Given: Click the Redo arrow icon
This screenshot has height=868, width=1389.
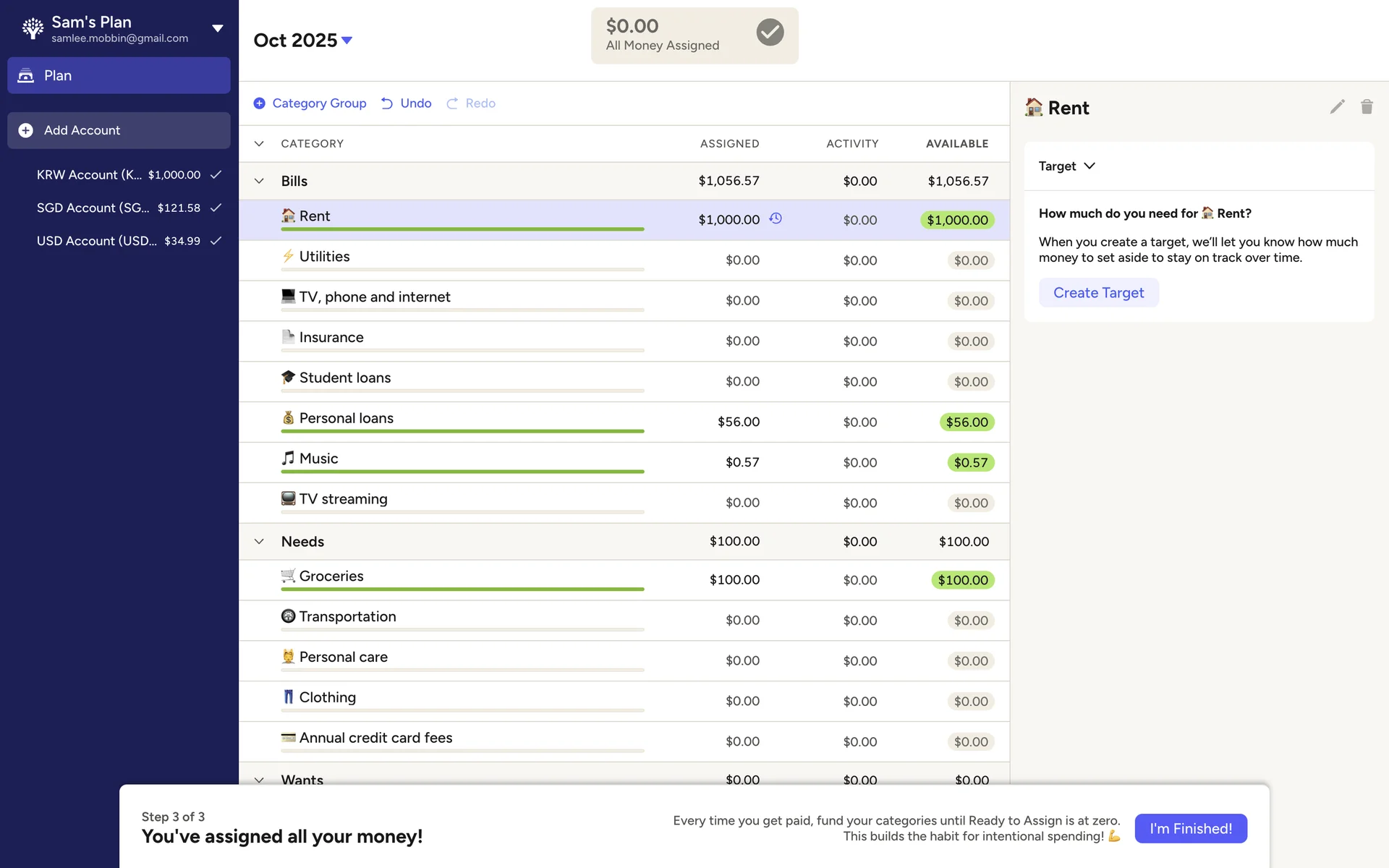Looking at the screenshot, I should click(x=452, y=103).
